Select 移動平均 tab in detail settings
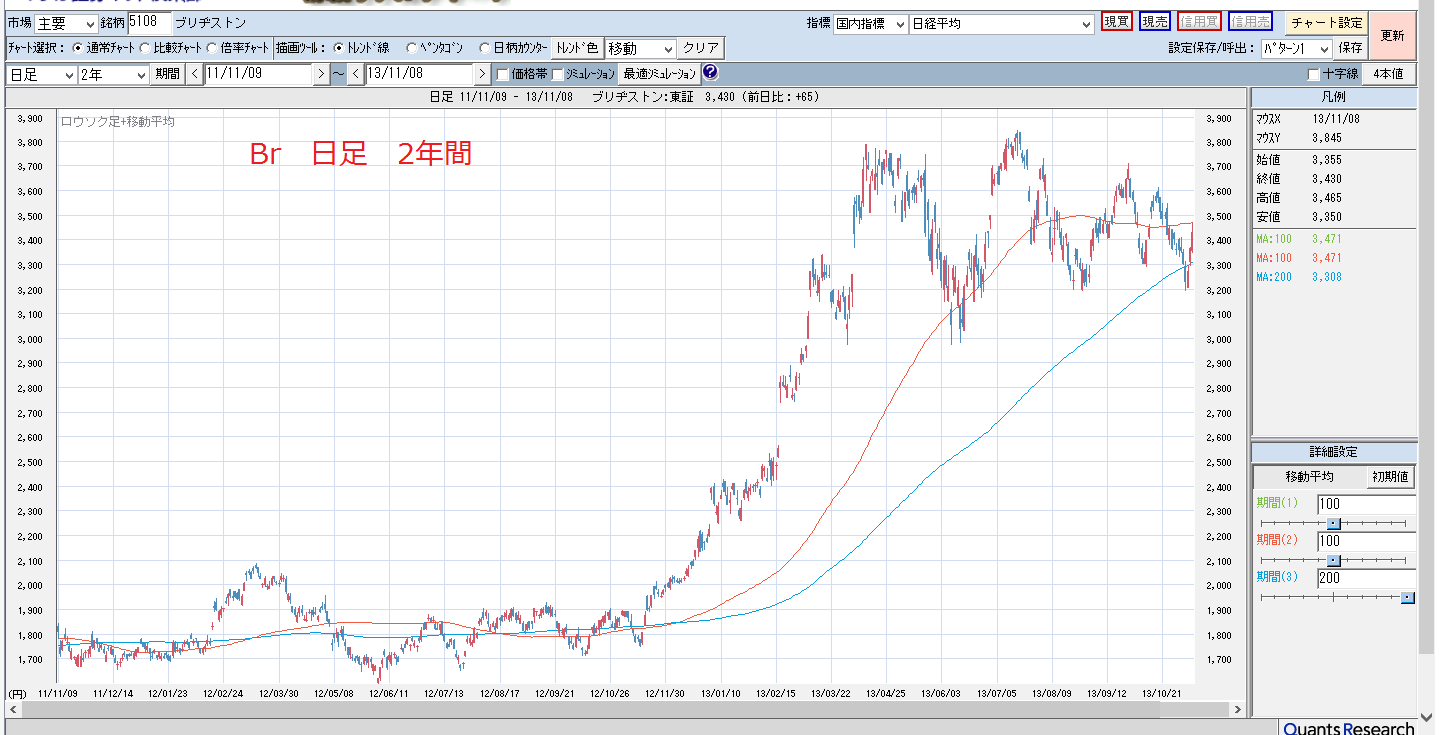Image resolution: width=1441 pixels, height=735 pixels. click(x=1309, y=477)
